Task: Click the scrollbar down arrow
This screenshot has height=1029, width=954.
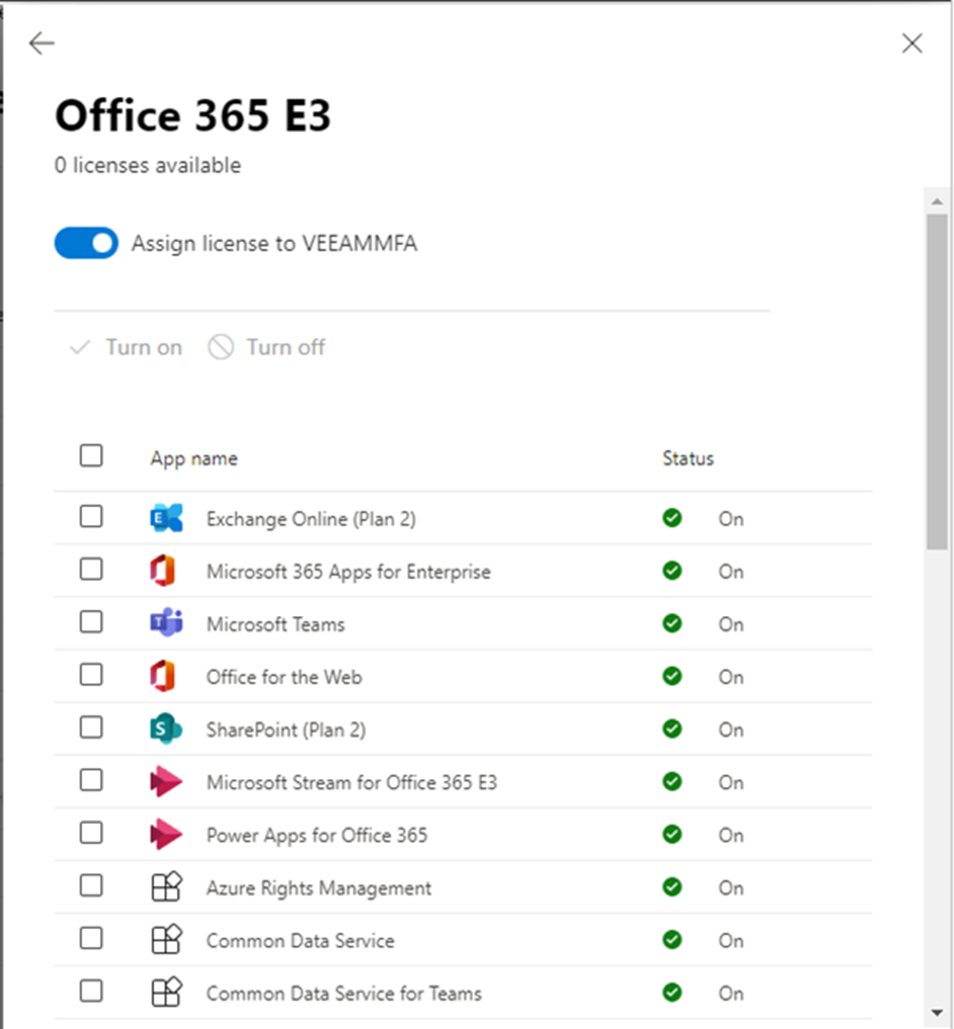Action: (x=937, y=1013)
